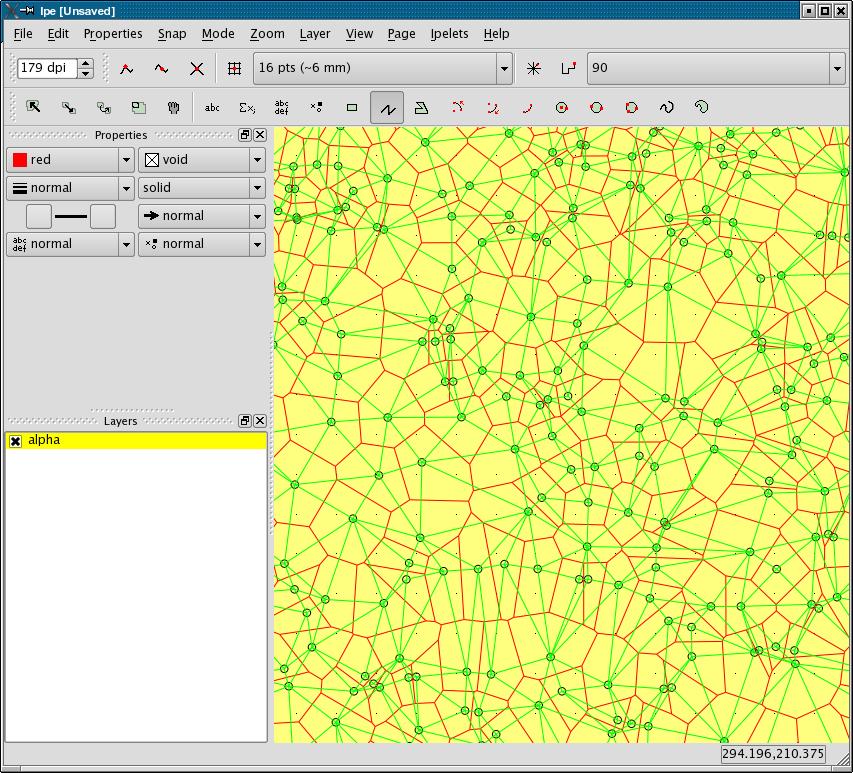Select the math formula tool

click(247, 107)
